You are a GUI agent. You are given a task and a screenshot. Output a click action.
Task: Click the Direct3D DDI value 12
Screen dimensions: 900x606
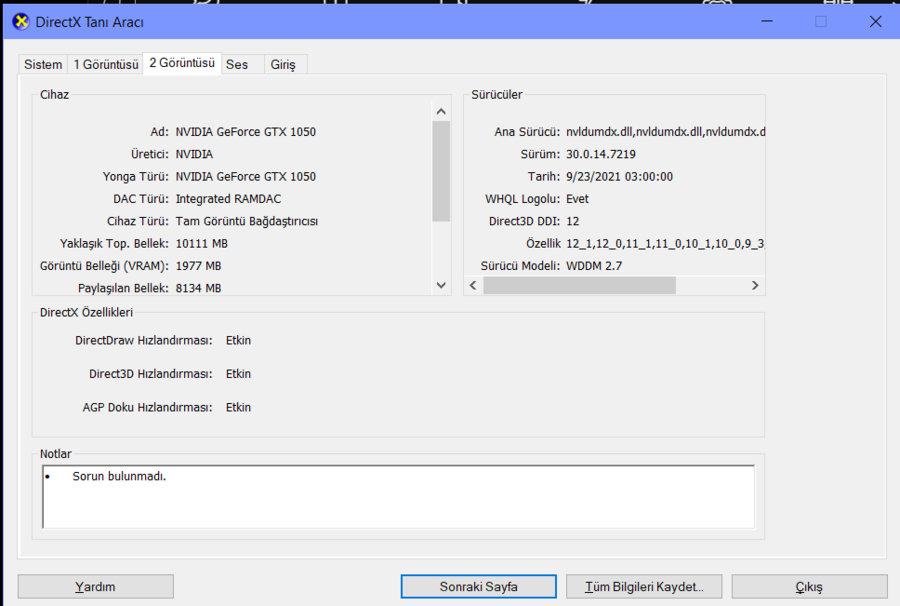point(572,221)
